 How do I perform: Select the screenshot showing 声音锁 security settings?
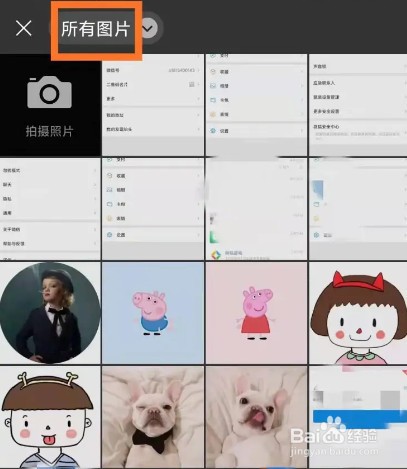click(358, 105)
